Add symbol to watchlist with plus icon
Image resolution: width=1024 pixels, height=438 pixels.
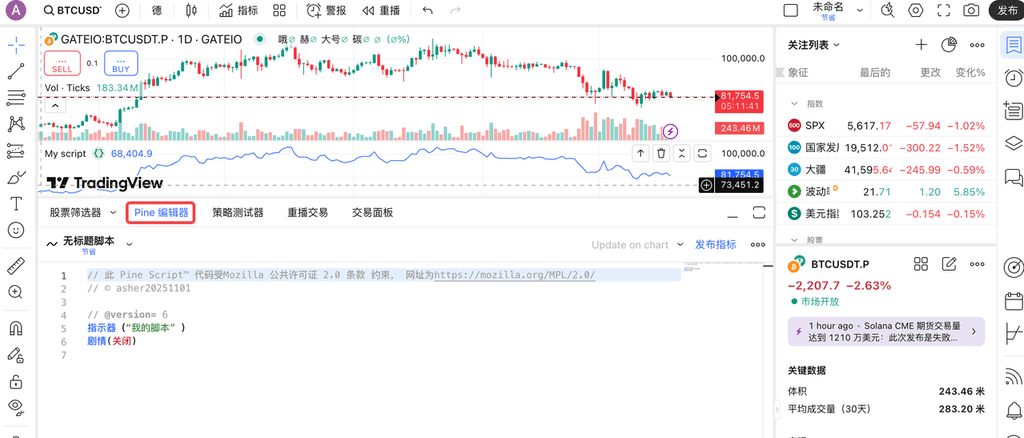point(921,45)
